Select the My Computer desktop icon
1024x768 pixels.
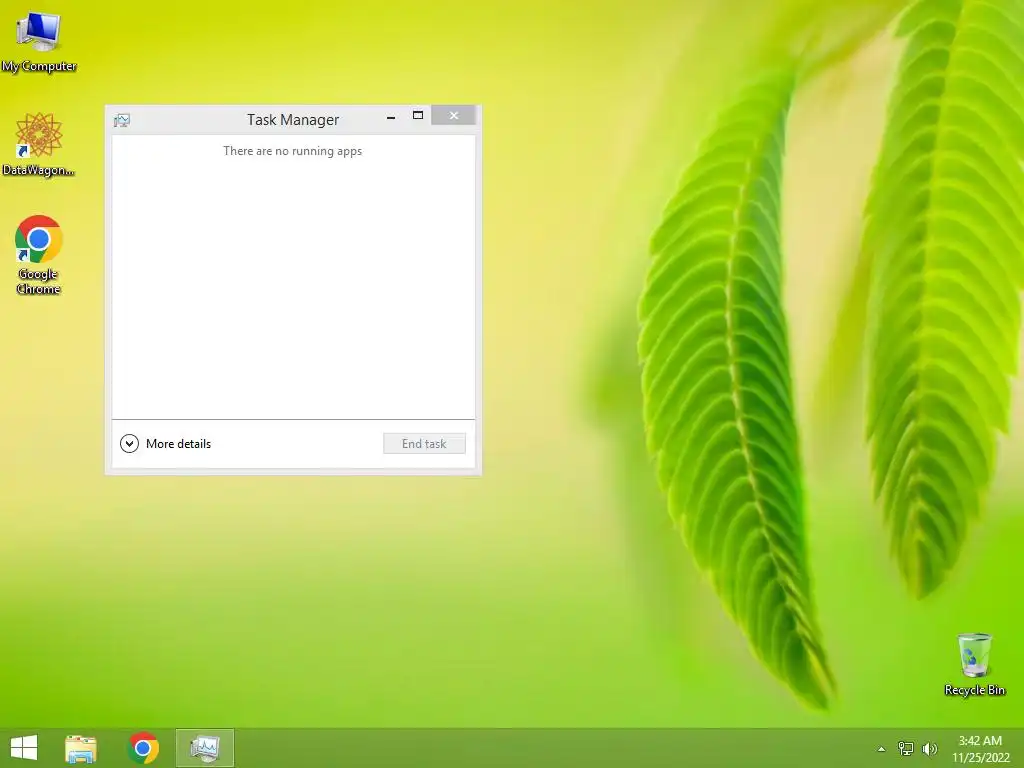click(39, 42)
